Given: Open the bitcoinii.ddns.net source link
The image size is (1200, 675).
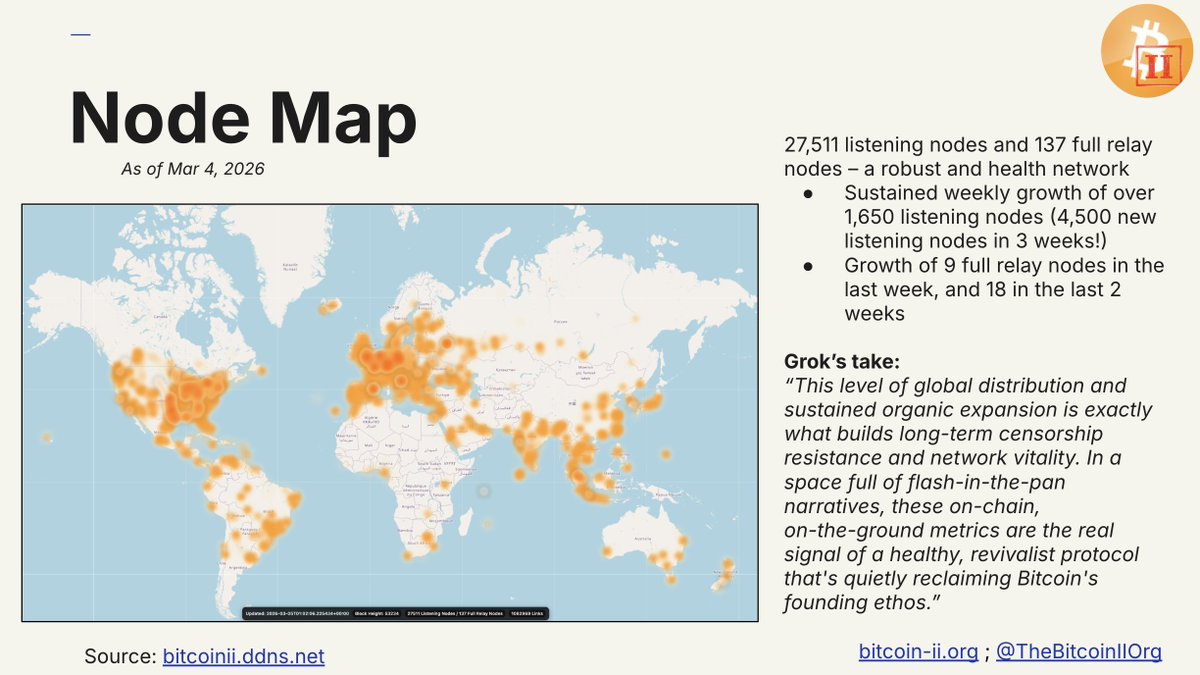Looking at the screenshot, I should pyautogui.click(x=243, y=656).
